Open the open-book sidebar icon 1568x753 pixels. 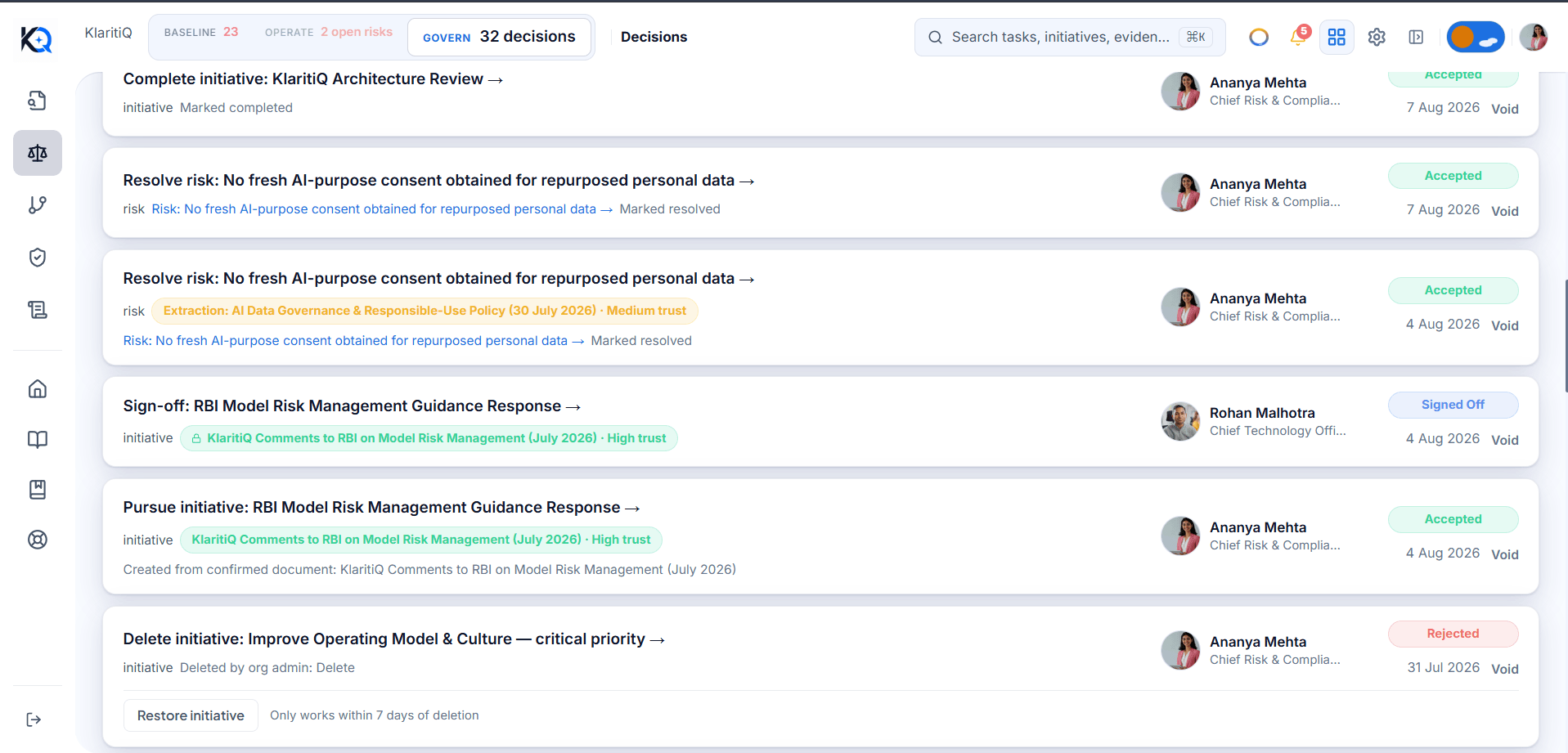[38, 440]
